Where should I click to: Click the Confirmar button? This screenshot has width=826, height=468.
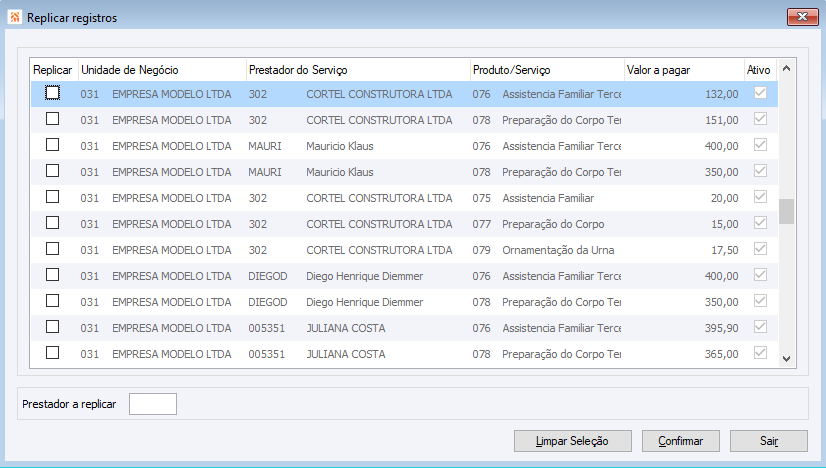pos(681,441)
